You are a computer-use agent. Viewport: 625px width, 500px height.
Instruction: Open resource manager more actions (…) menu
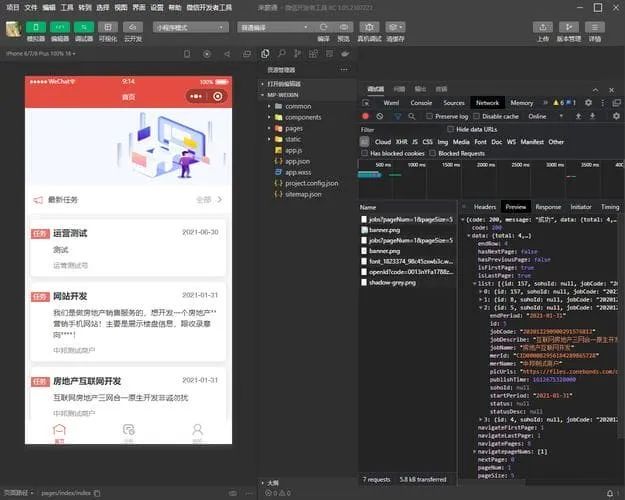point(344,69)
